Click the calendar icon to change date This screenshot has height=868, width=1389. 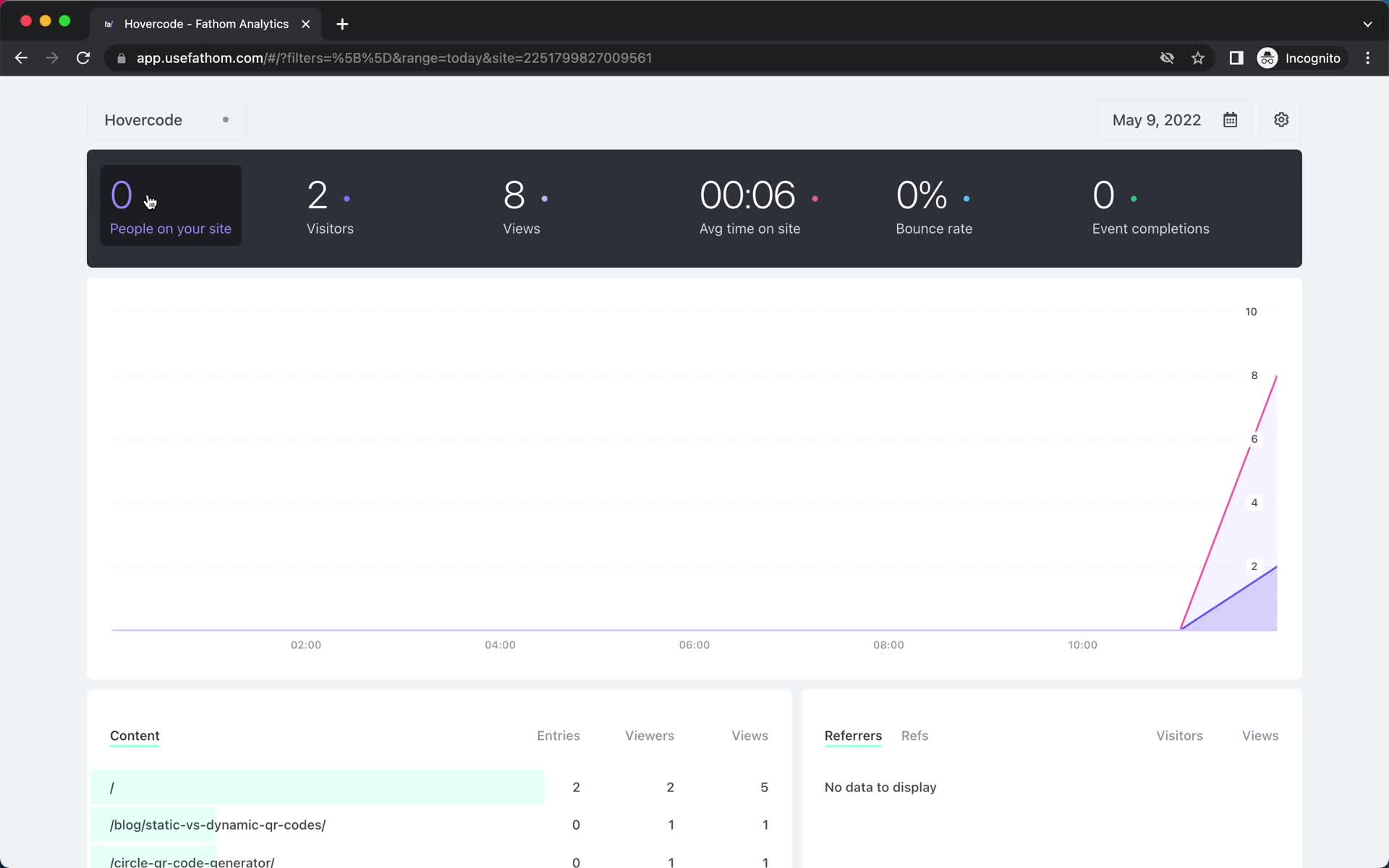[x=1229, y=119]
